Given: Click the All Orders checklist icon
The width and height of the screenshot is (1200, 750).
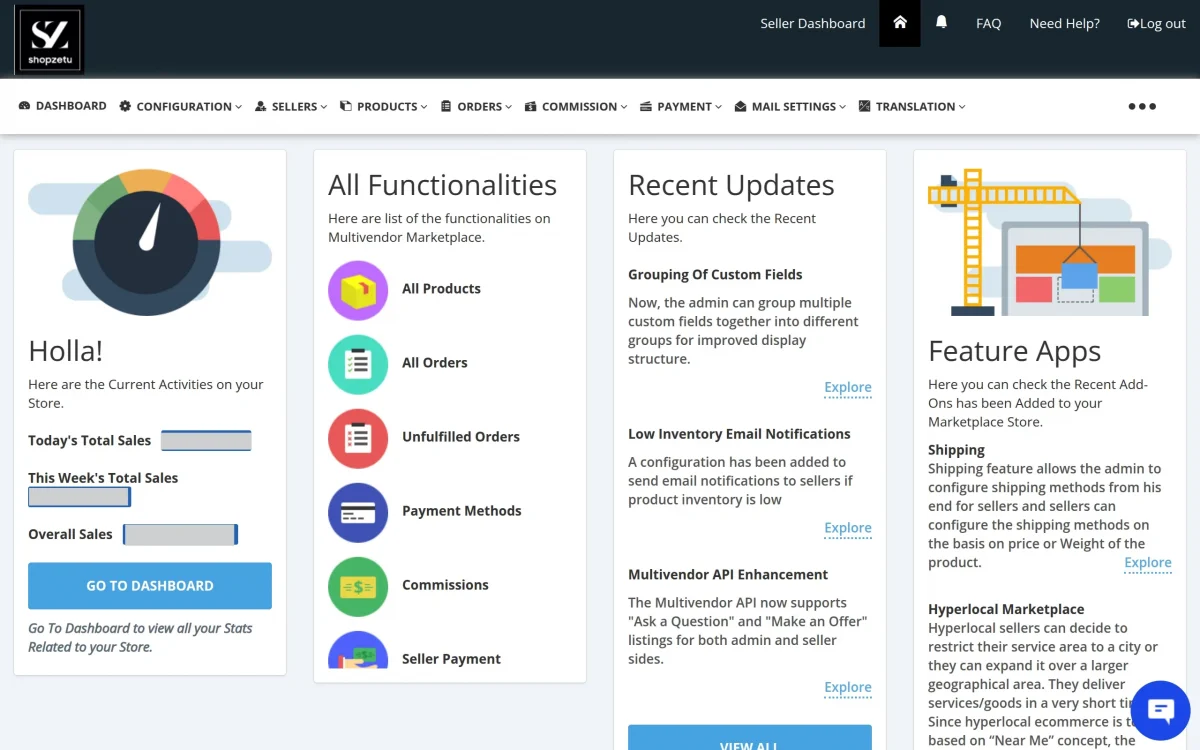Looking at the screenshot, I should [x=358, y=364].
